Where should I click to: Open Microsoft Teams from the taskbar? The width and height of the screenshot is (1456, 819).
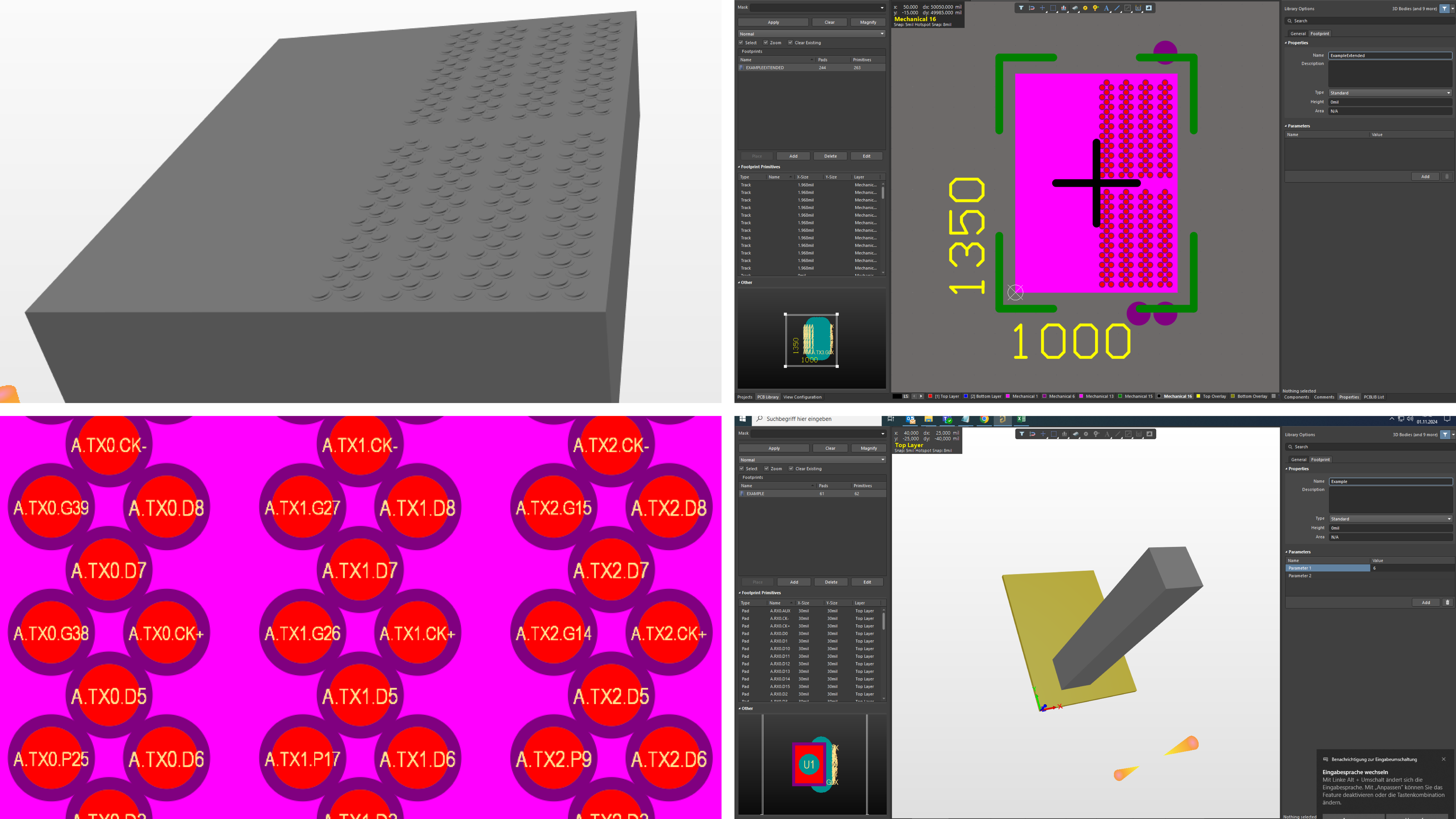tap(947, 419)
